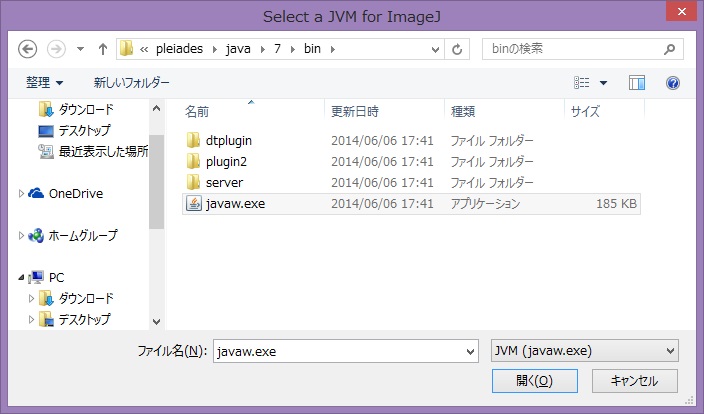
Task: Select java in the address path
Action: click(x=238, y=48)
